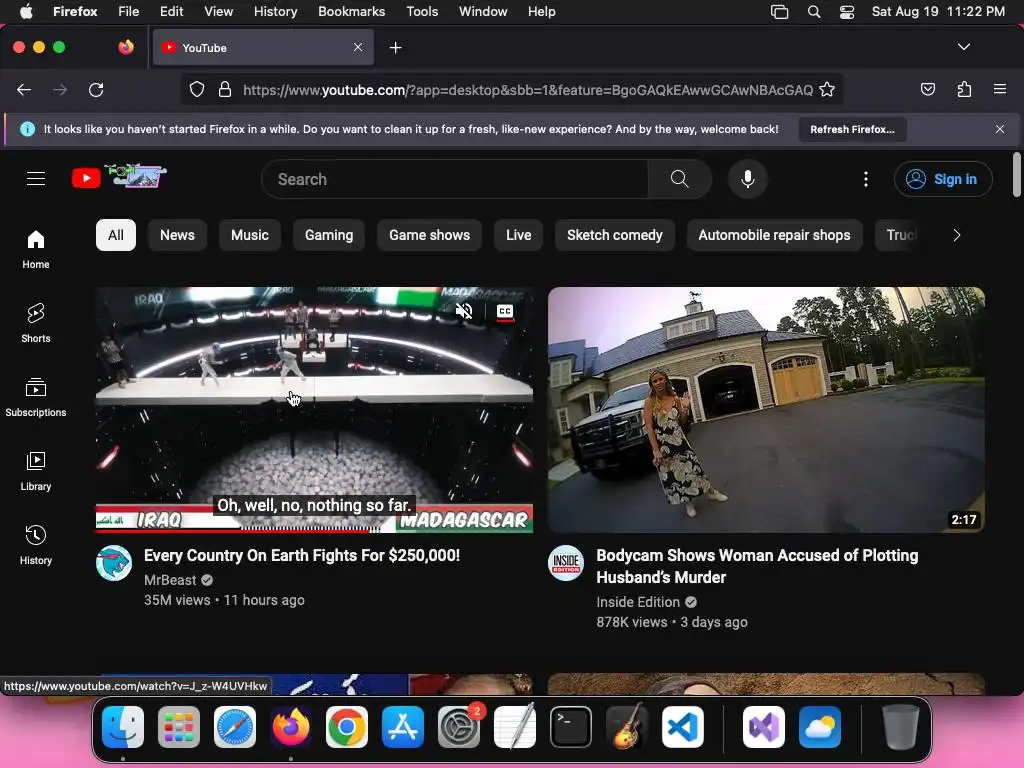Open Shorts in sidebar
This screenshot has height=768, width=1024.
[36, 323]
